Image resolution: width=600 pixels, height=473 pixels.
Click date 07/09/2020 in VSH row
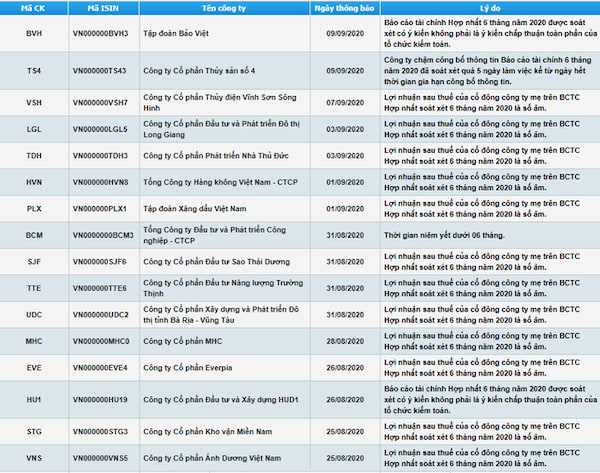point(345,103)
